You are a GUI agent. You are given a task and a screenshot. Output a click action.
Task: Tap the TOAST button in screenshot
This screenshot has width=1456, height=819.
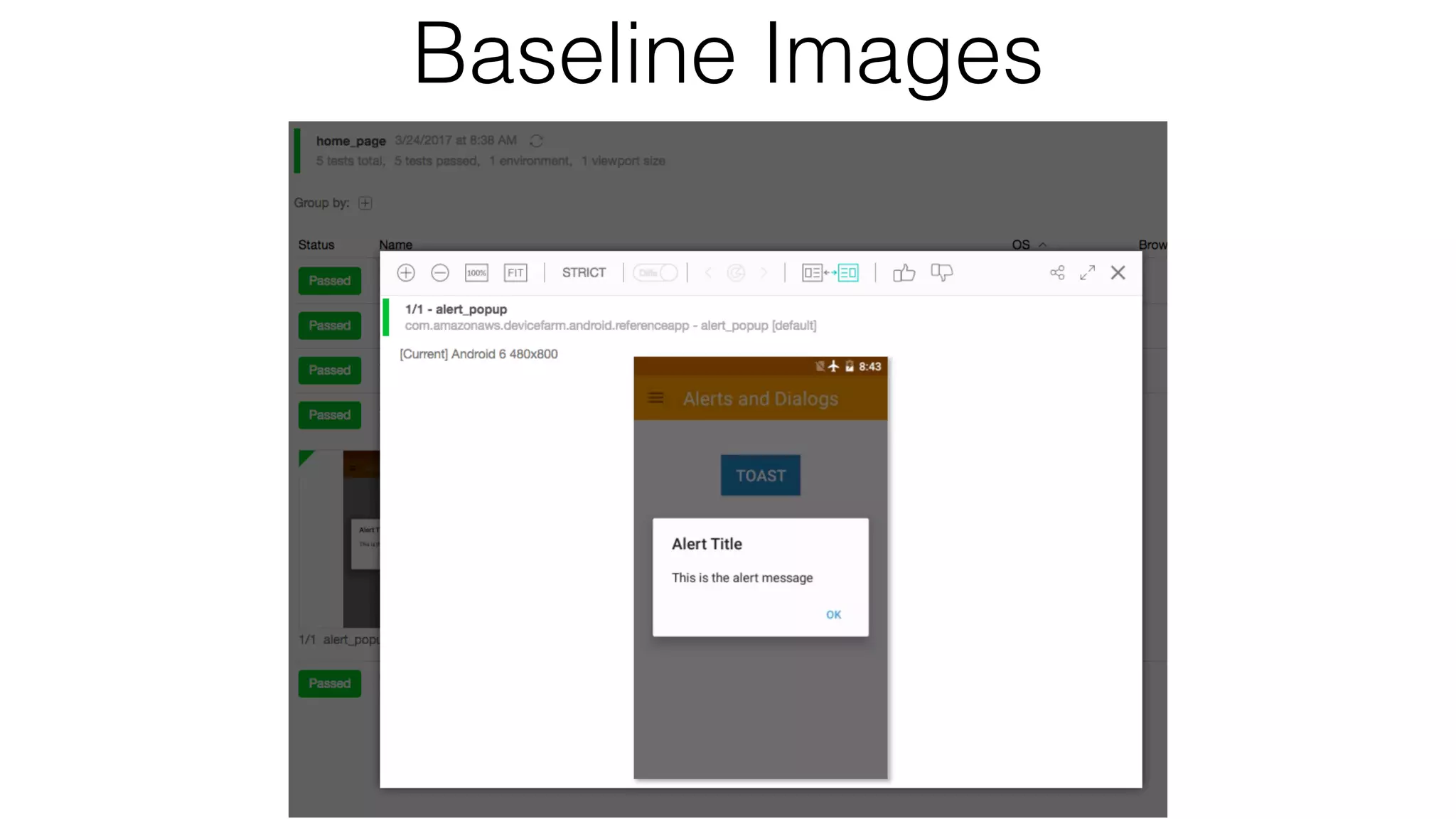761,476
